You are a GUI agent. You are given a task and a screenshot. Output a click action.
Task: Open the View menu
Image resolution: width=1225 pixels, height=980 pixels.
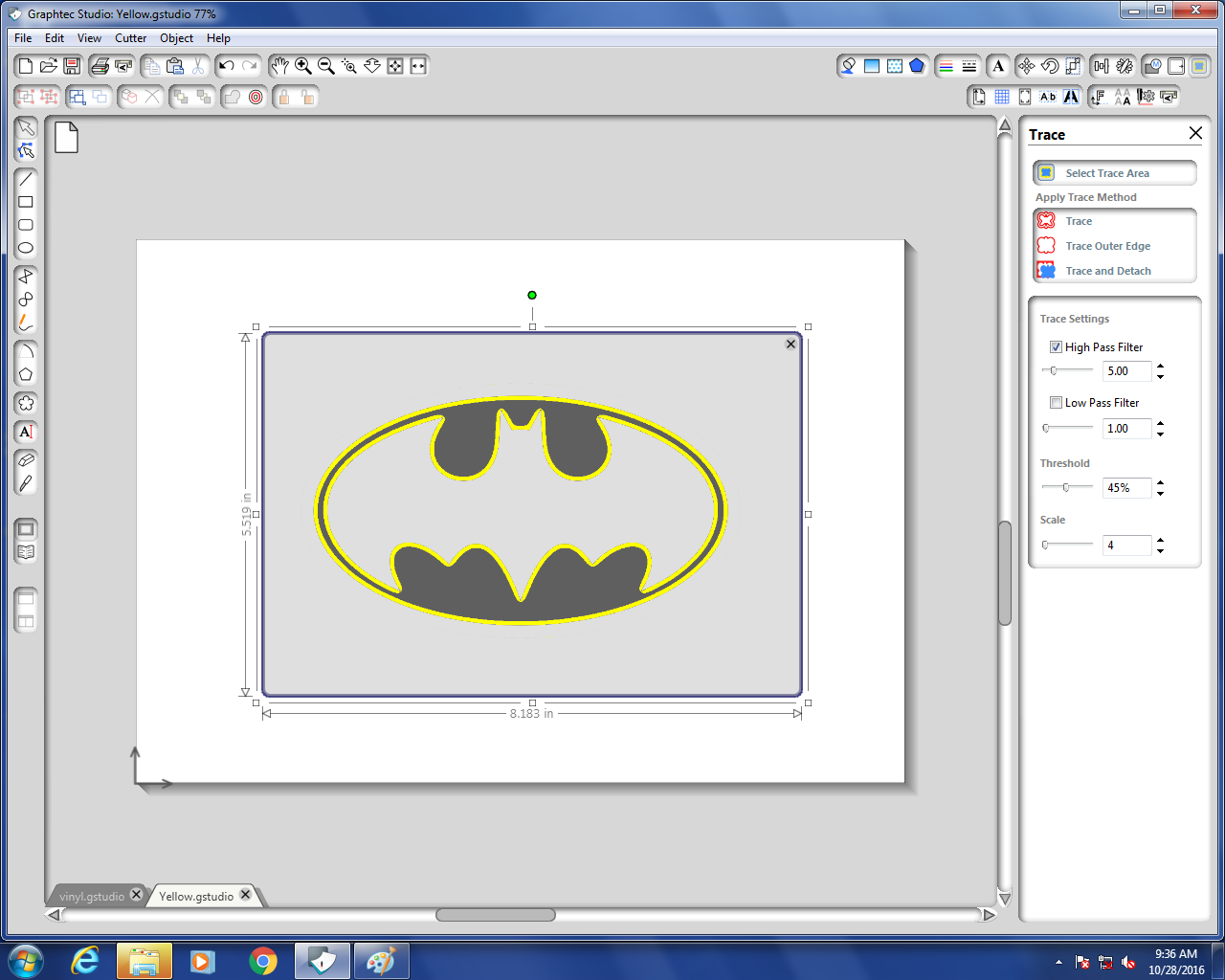coord(89,38)
